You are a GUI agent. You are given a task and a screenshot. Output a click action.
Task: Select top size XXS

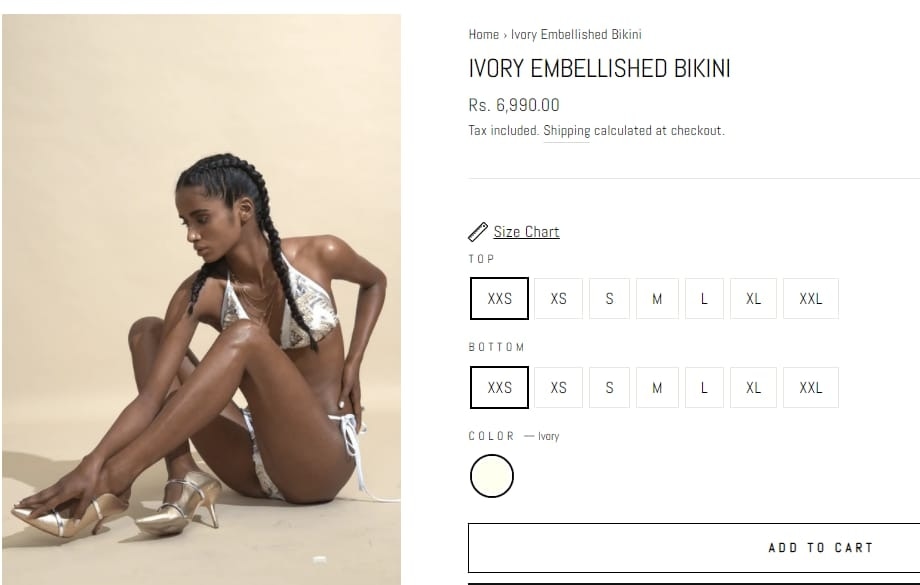pos(499,299)
